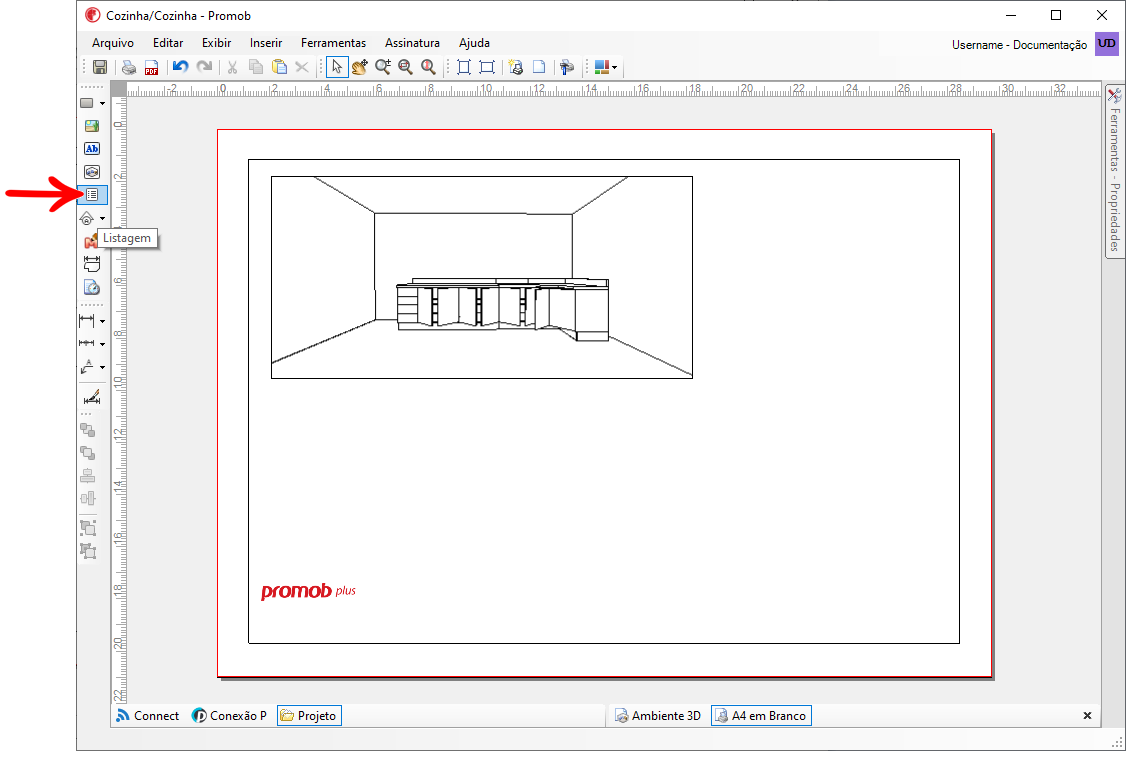
Task: Click the blank page icon in the toolbar
Action: point(539,67)
